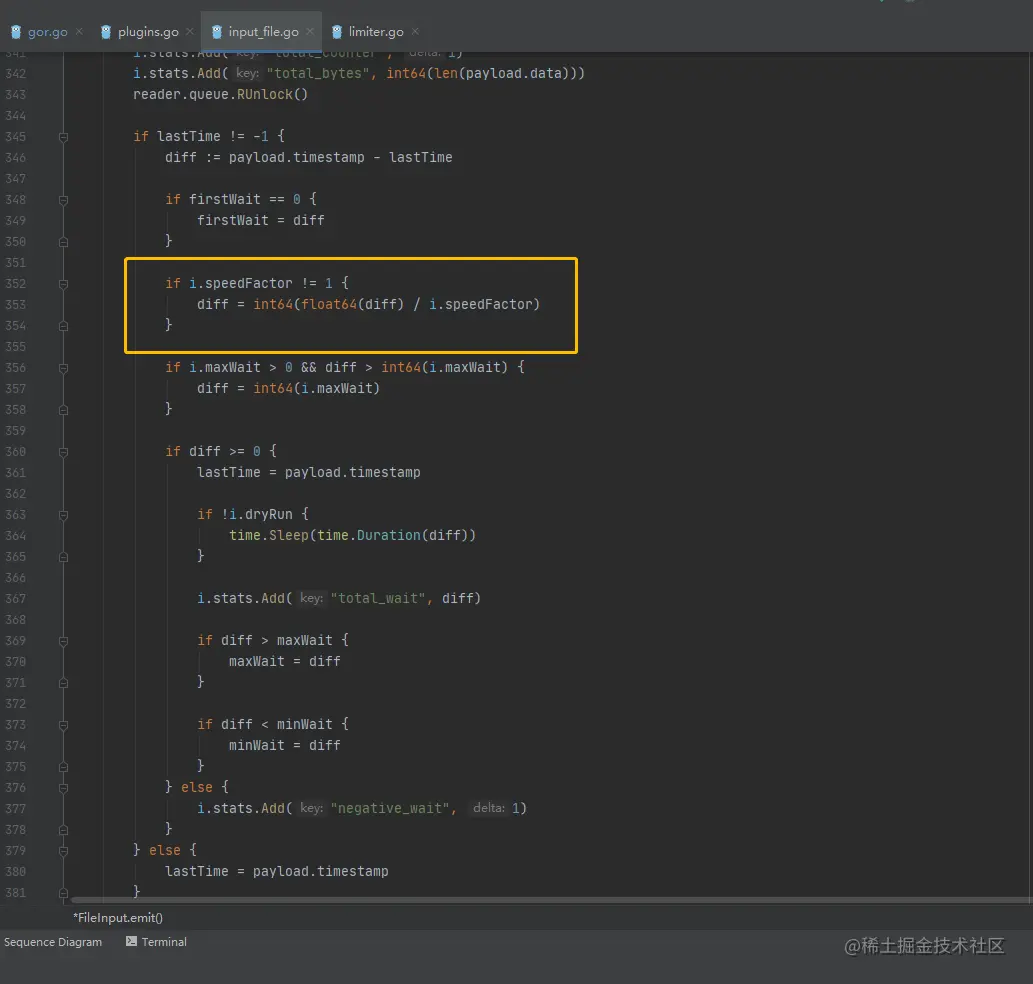The height and width of the screenshot is (984, 1033).
Task: Collapse the minWait block at line 373
Action: 63,725
